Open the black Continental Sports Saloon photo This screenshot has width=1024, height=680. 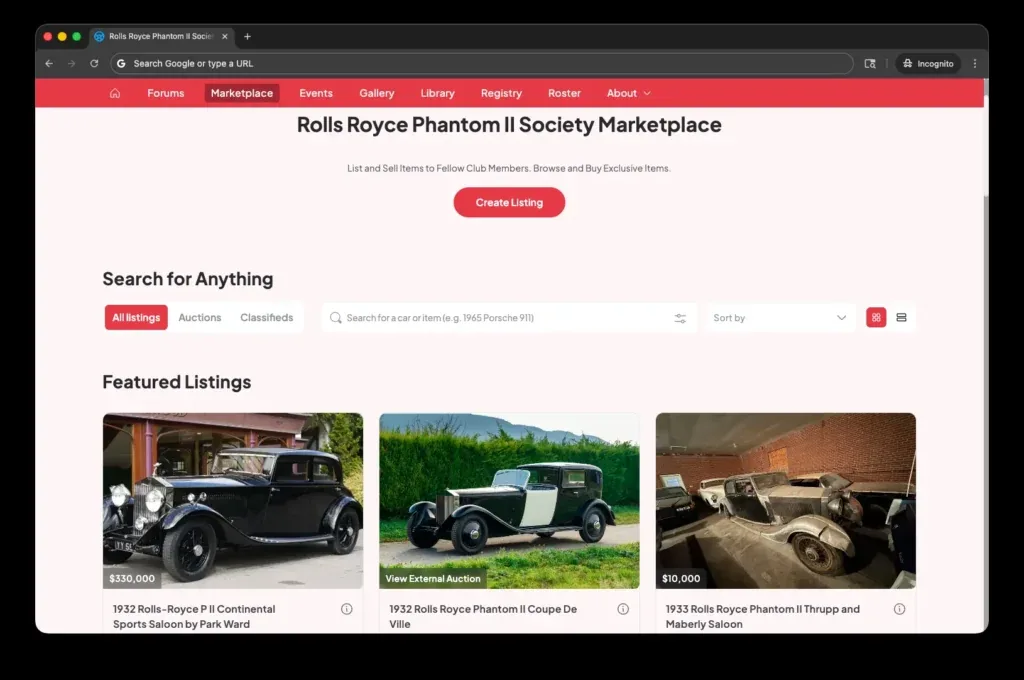(233, 500)
